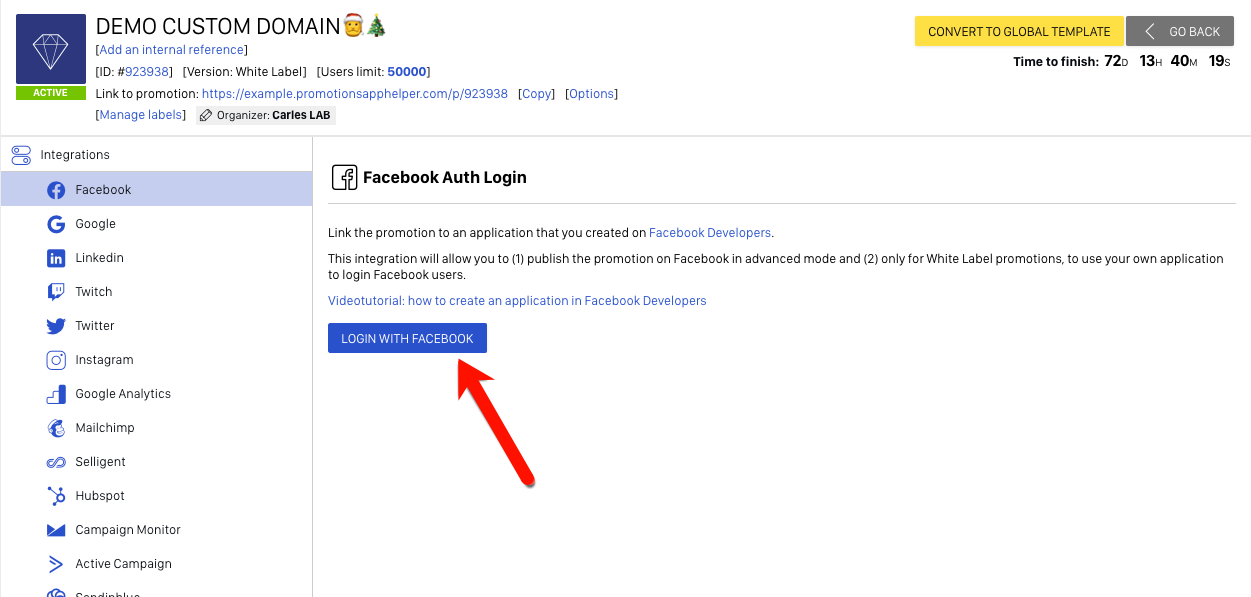Select Google Analytics in the sidebar
The height and width of the screenshot is (597, 1251).
click(x=157, y=394)
